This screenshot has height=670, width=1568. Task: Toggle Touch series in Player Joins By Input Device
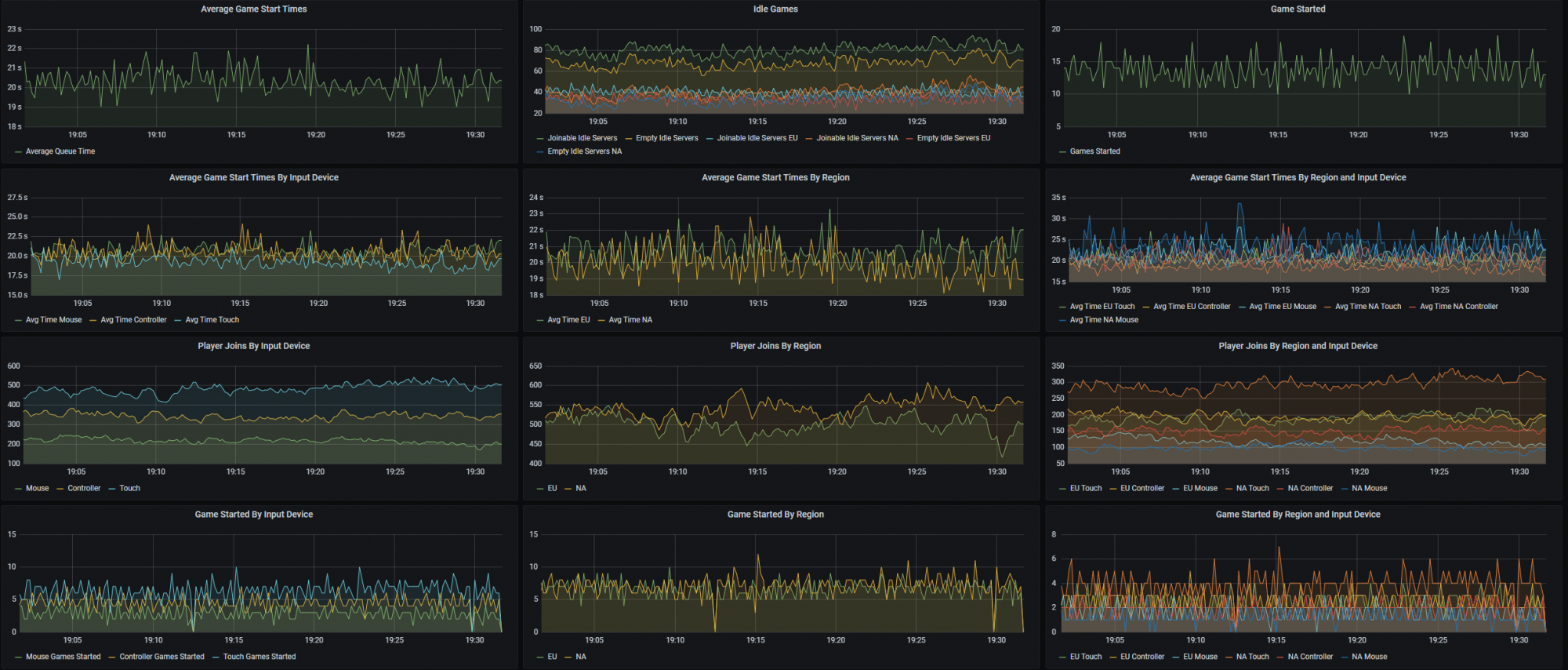coord(129,489)
